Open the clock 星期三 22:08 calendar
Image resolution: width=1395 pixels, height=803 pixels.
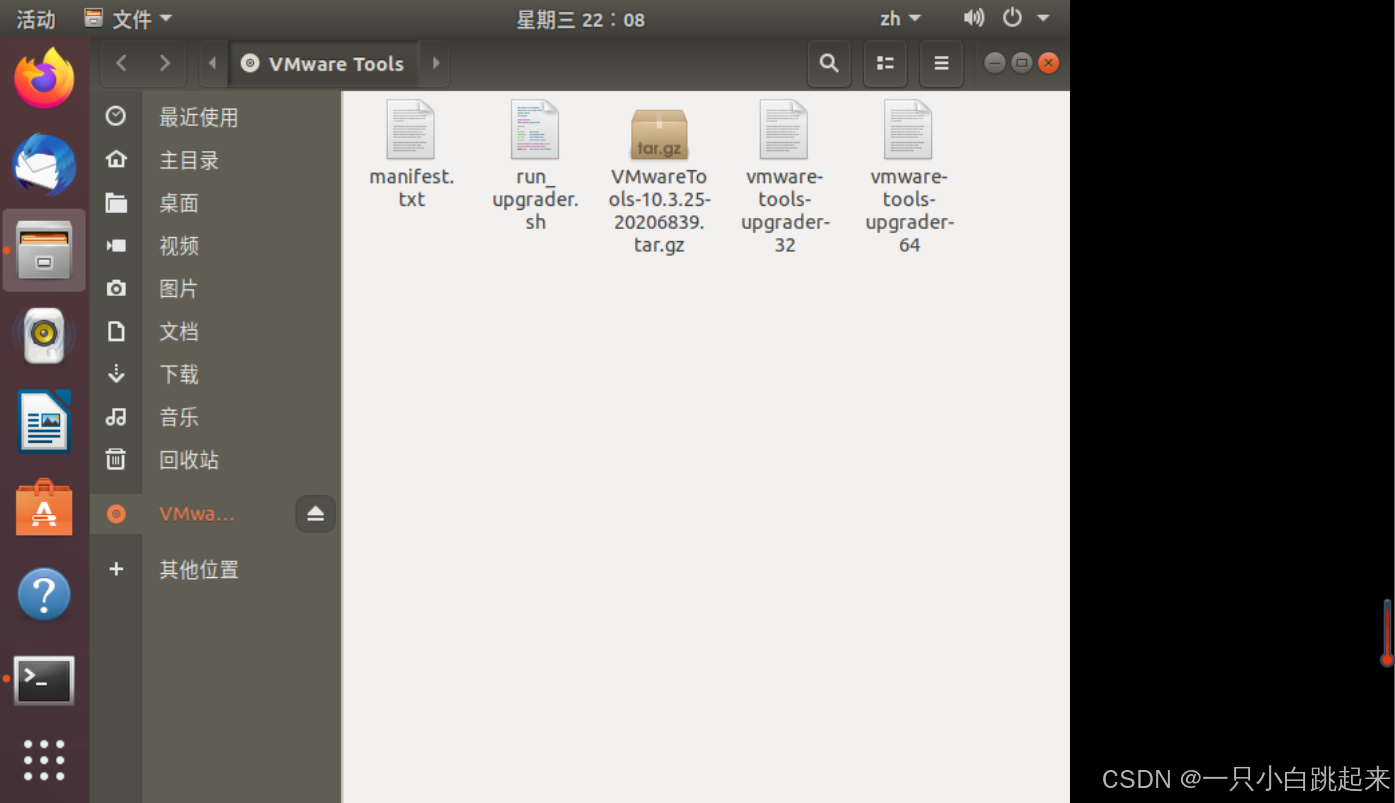tap(580, 19)
